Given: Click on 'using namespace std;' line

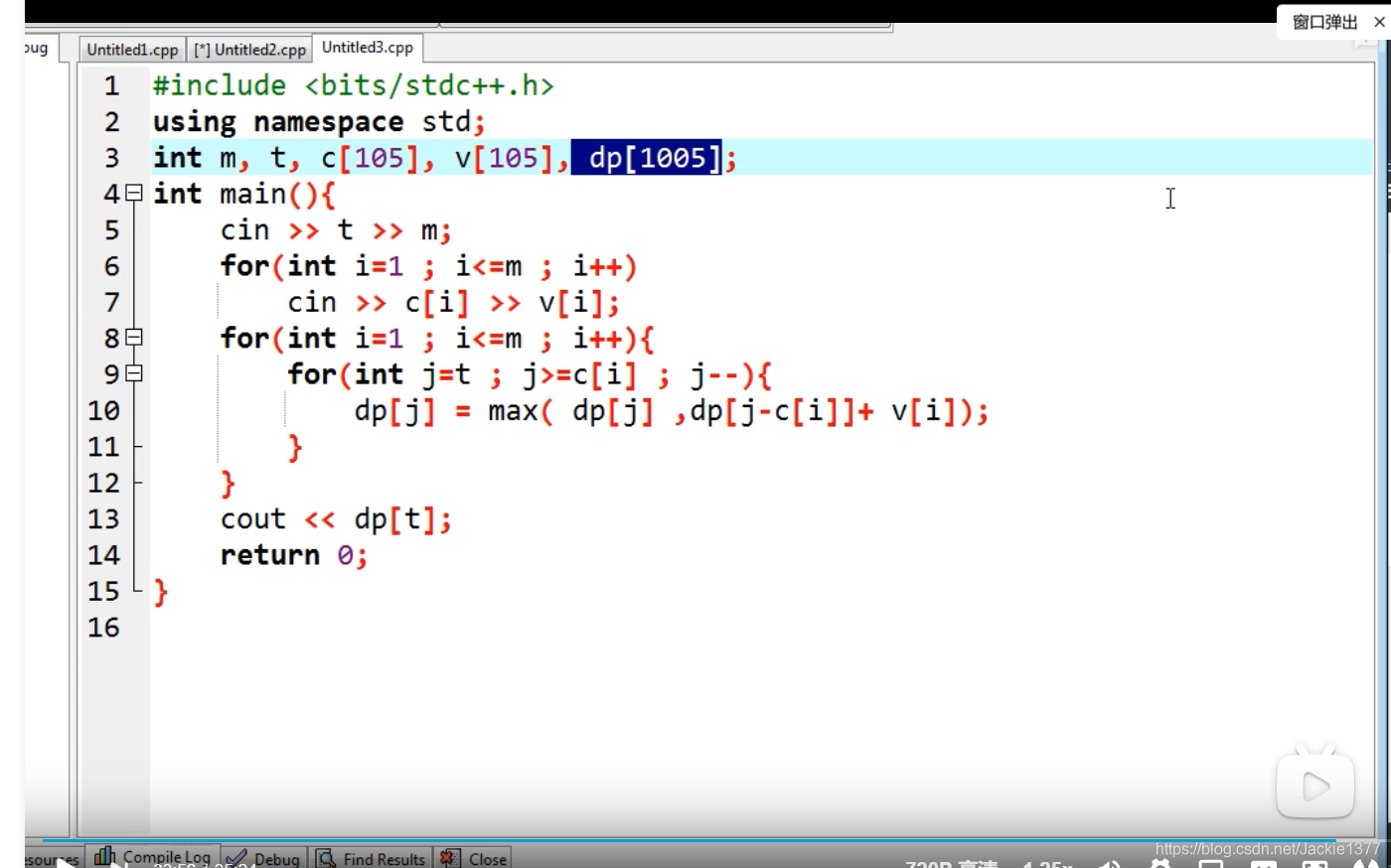Looking at the screenshot, I should [319, 122].
